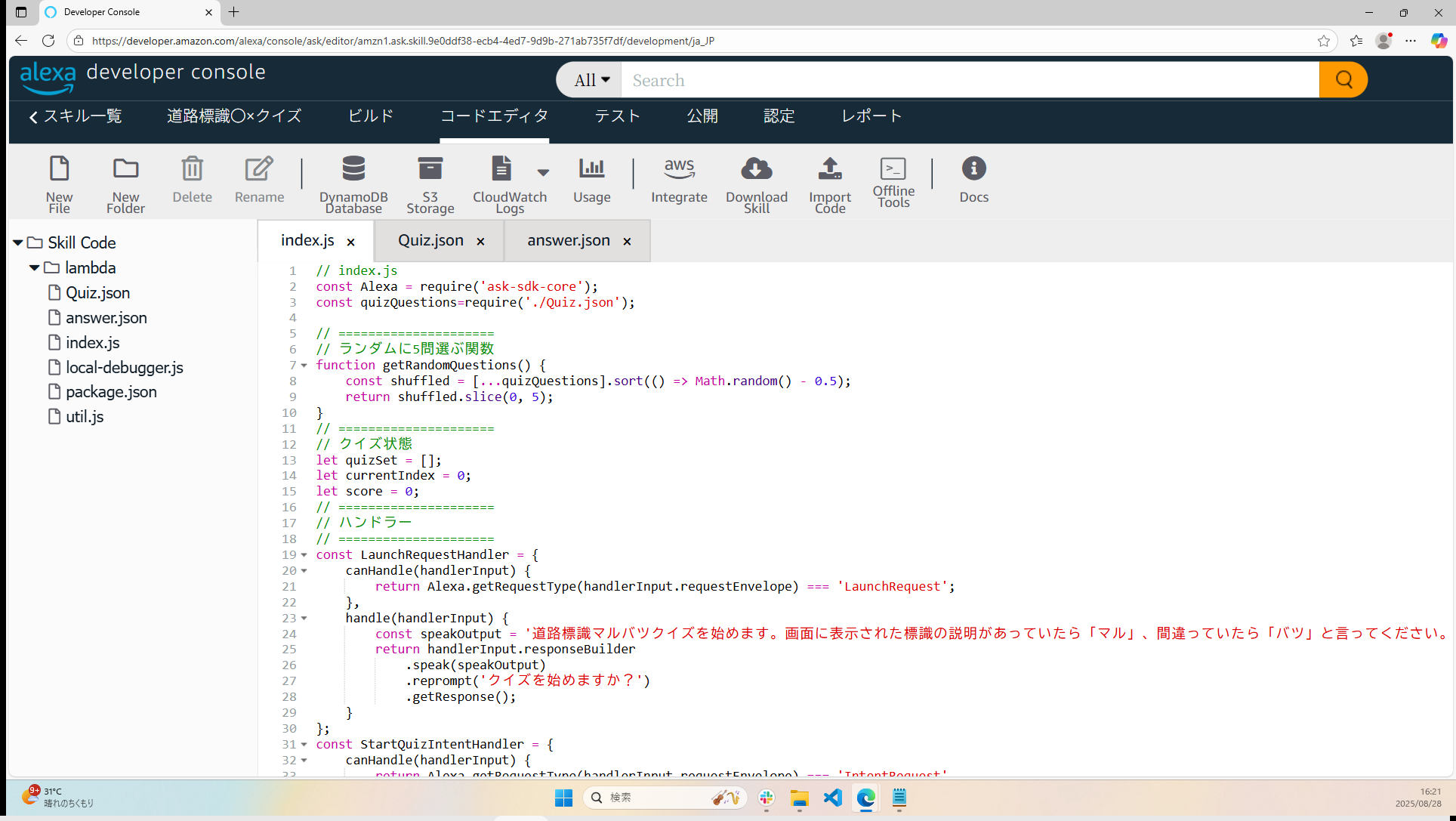Open S3 Storage from toolbar
This screenshot has width=1456, height=821.
pyautogui.click(x=430, y=169)
